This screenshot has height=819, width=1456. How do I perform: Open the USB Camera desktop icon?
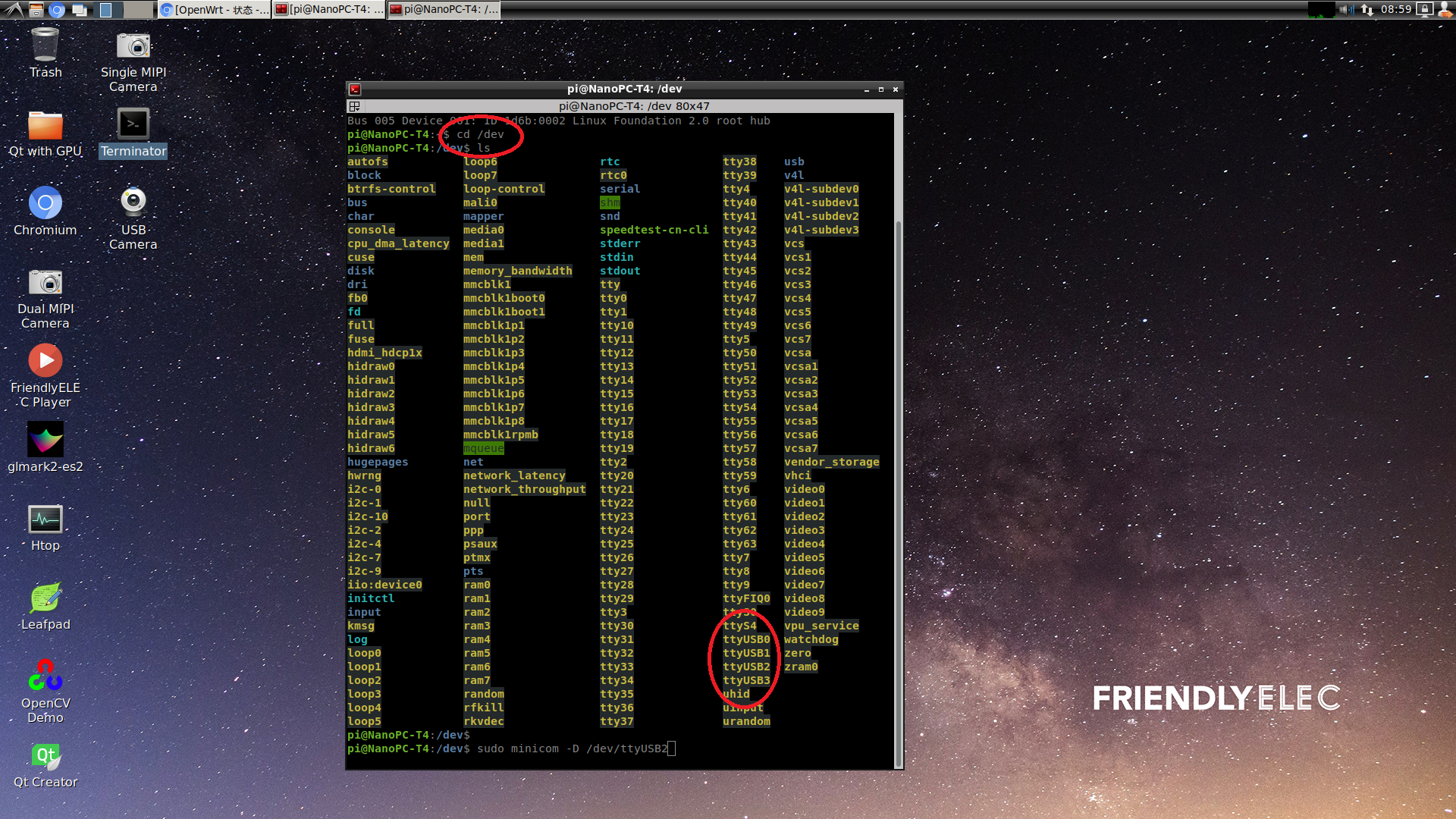(133, 218)
